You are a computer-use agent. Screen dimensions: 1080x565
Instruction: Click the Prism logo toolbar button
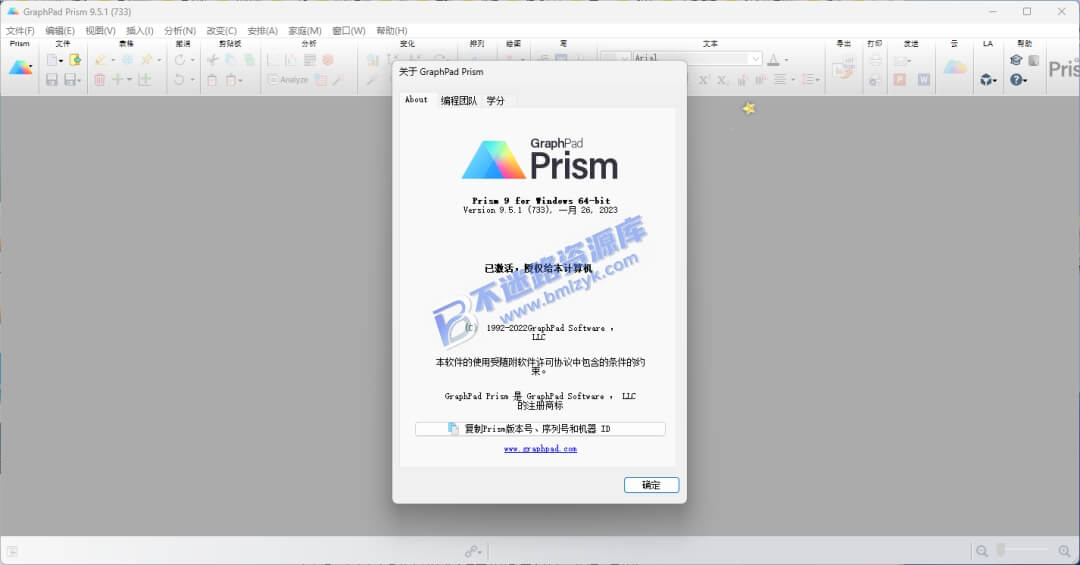coord(20,68)
